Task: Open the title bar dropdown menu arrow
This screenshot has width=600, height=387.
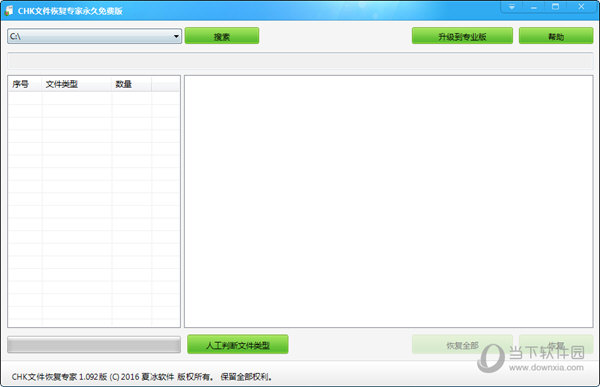Action: (512, 7)
